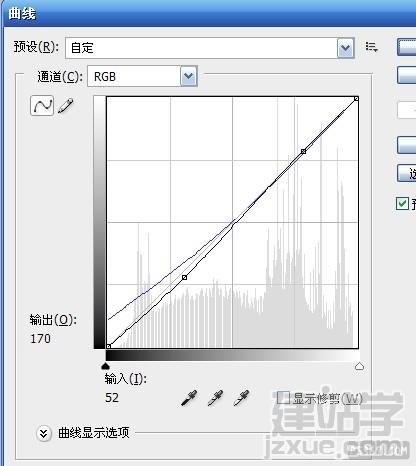The width and height of the screenshot is (416, 466).
Task: Click the white point input slider
Action: tap(359, 367)
